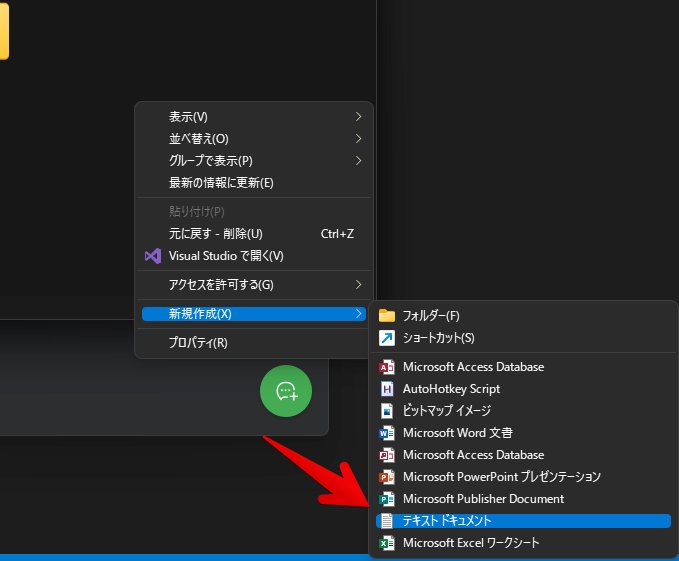Click the Access icon below Word entry

coord(387,455)
